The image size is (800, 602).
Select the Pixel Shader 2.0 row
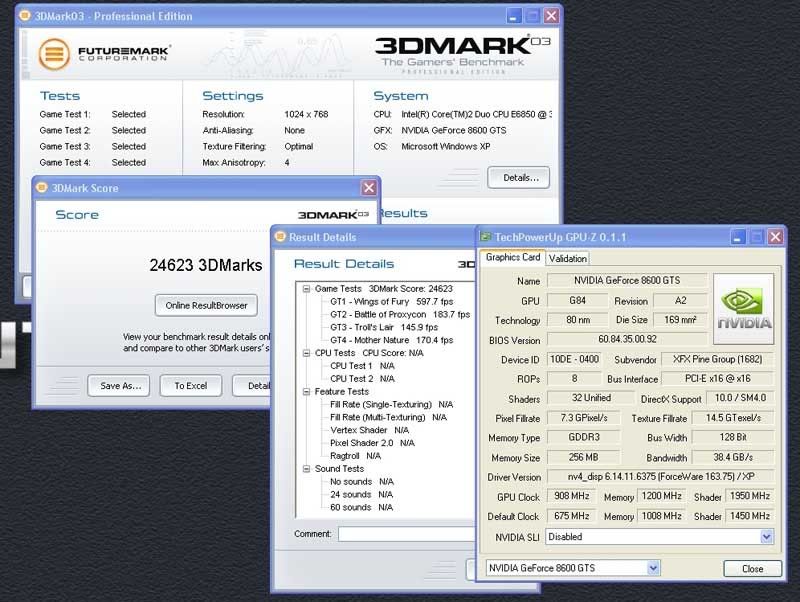(372, 443)
